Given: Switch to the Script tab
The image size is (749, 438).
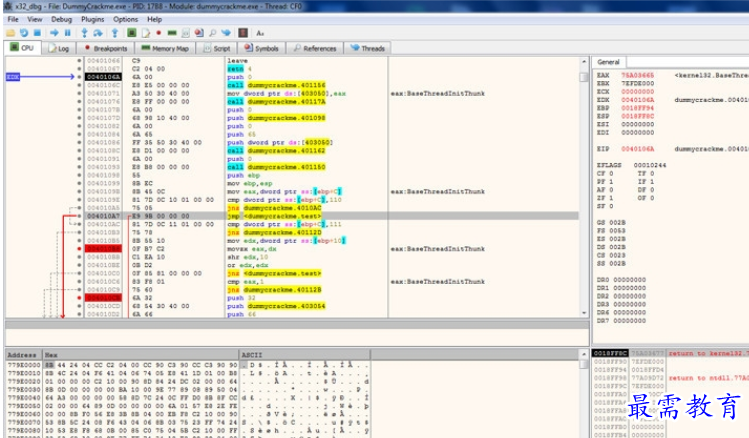Looking at the screenshot, I should tap(217, 48).
